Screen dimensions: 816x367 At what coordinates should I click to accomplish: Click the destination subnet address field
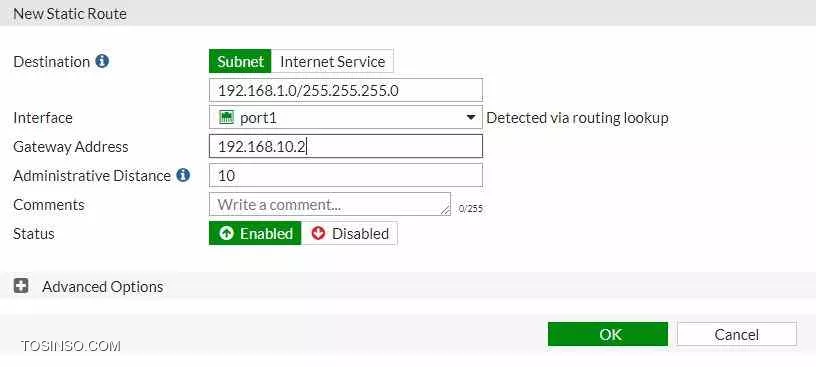click(x=346, y=90)
